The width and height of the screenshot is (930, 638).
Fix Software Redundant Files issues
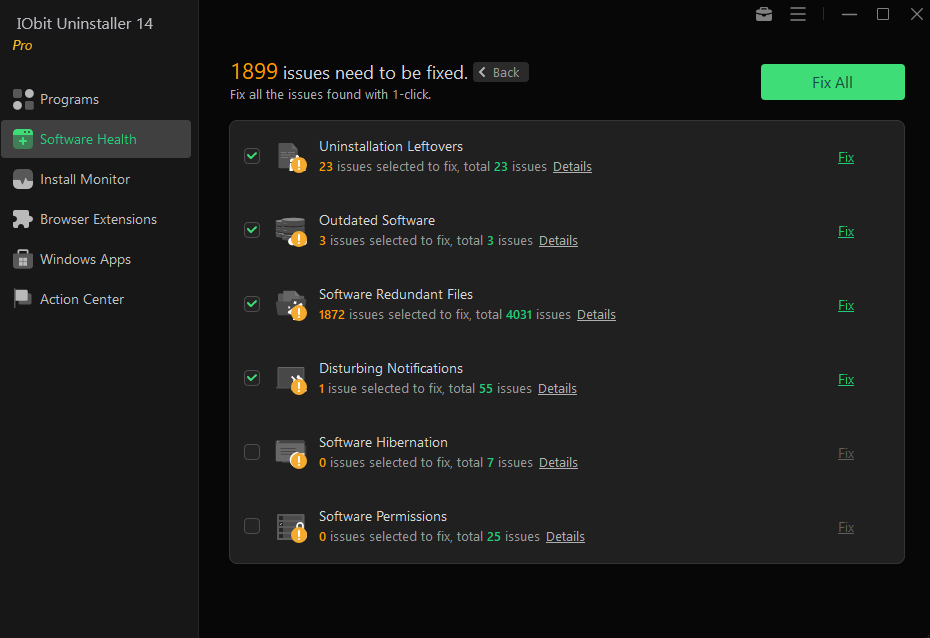[846, 305]
